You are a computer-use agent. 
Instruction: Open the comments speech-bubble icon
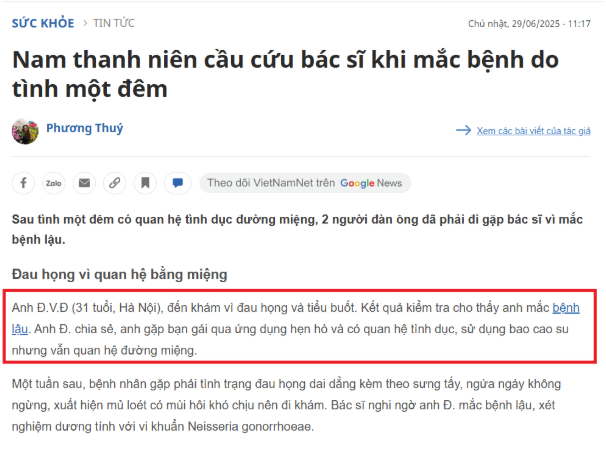177,183
